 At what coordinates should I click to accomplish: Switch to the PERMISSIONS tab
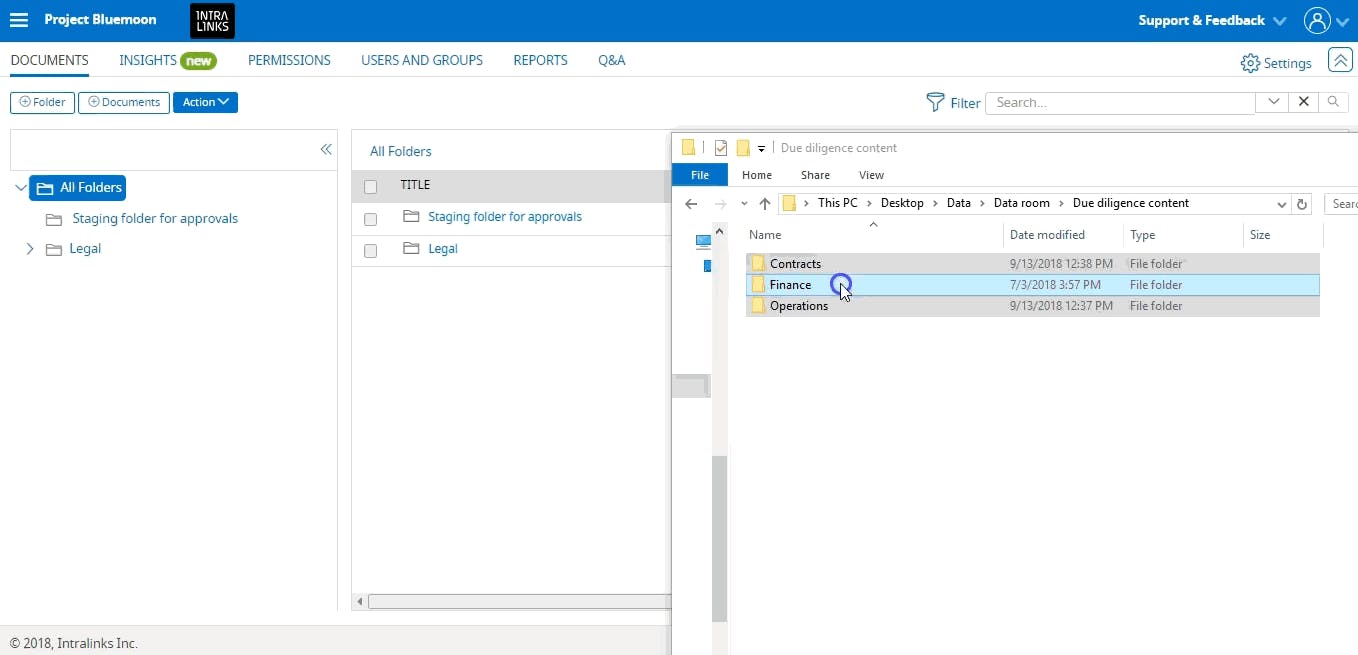click(x=289, y=60)
